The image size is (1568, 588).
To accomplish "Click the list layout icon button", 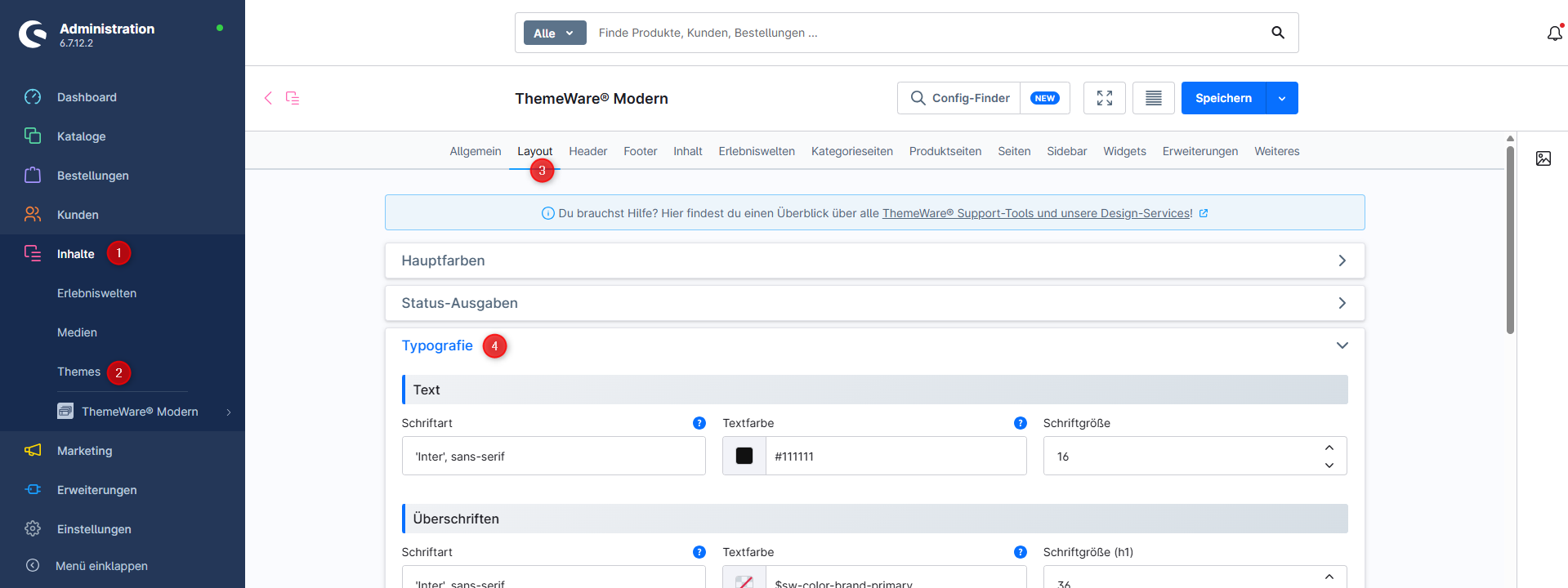I will coord(1154,98).
